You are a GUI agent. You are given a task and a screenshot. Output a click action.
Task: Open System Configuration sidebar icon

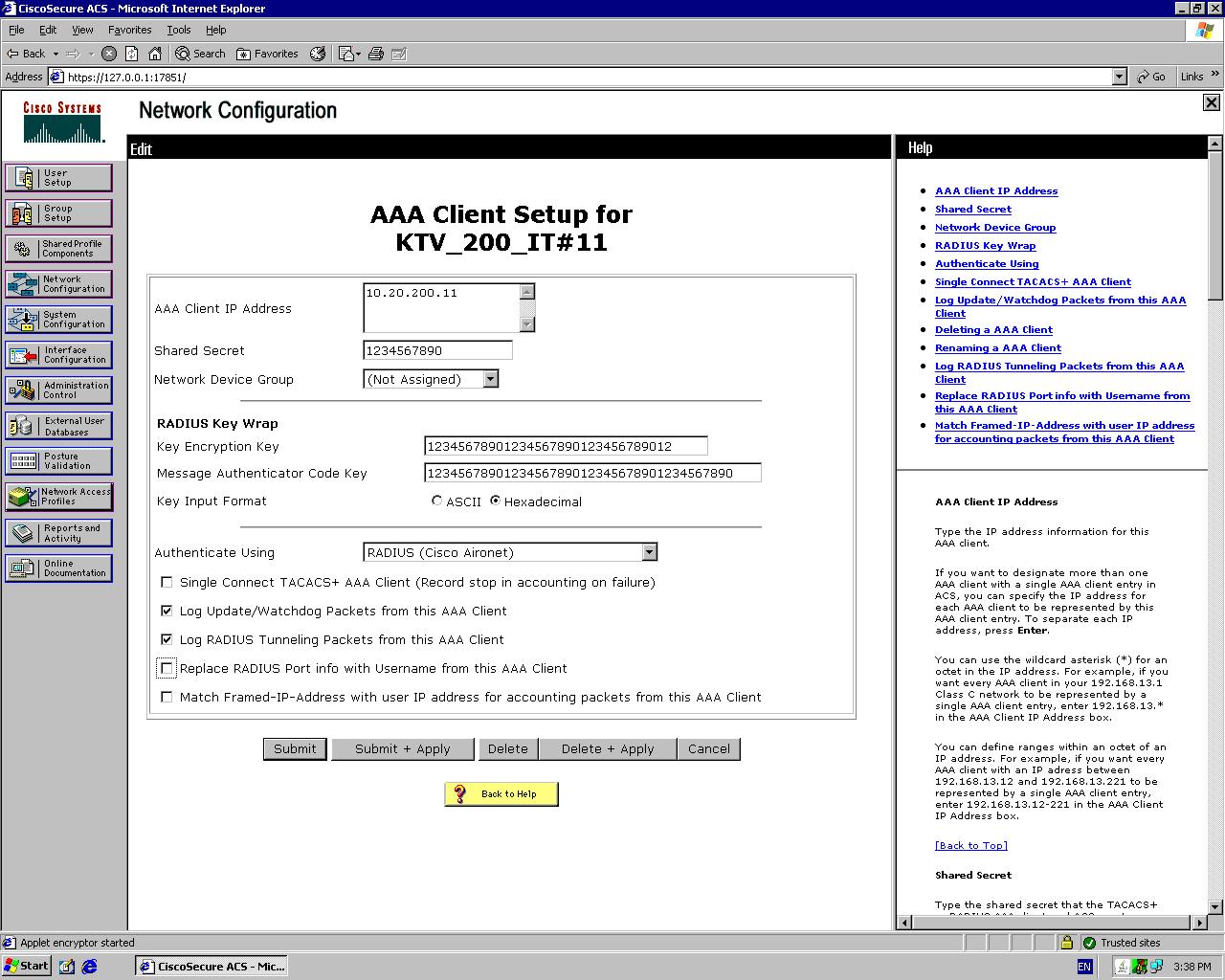[x=58, y=320]
